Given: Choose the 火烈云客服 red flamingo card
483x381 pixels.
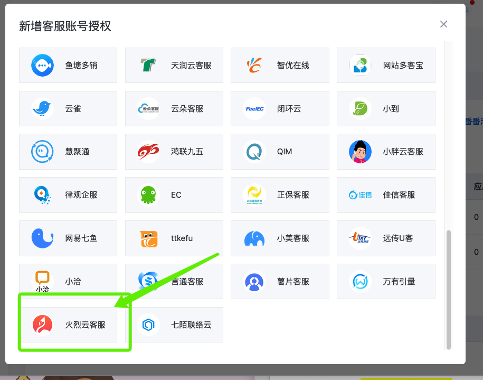Looking at the screenshot, I should [68, 324].
